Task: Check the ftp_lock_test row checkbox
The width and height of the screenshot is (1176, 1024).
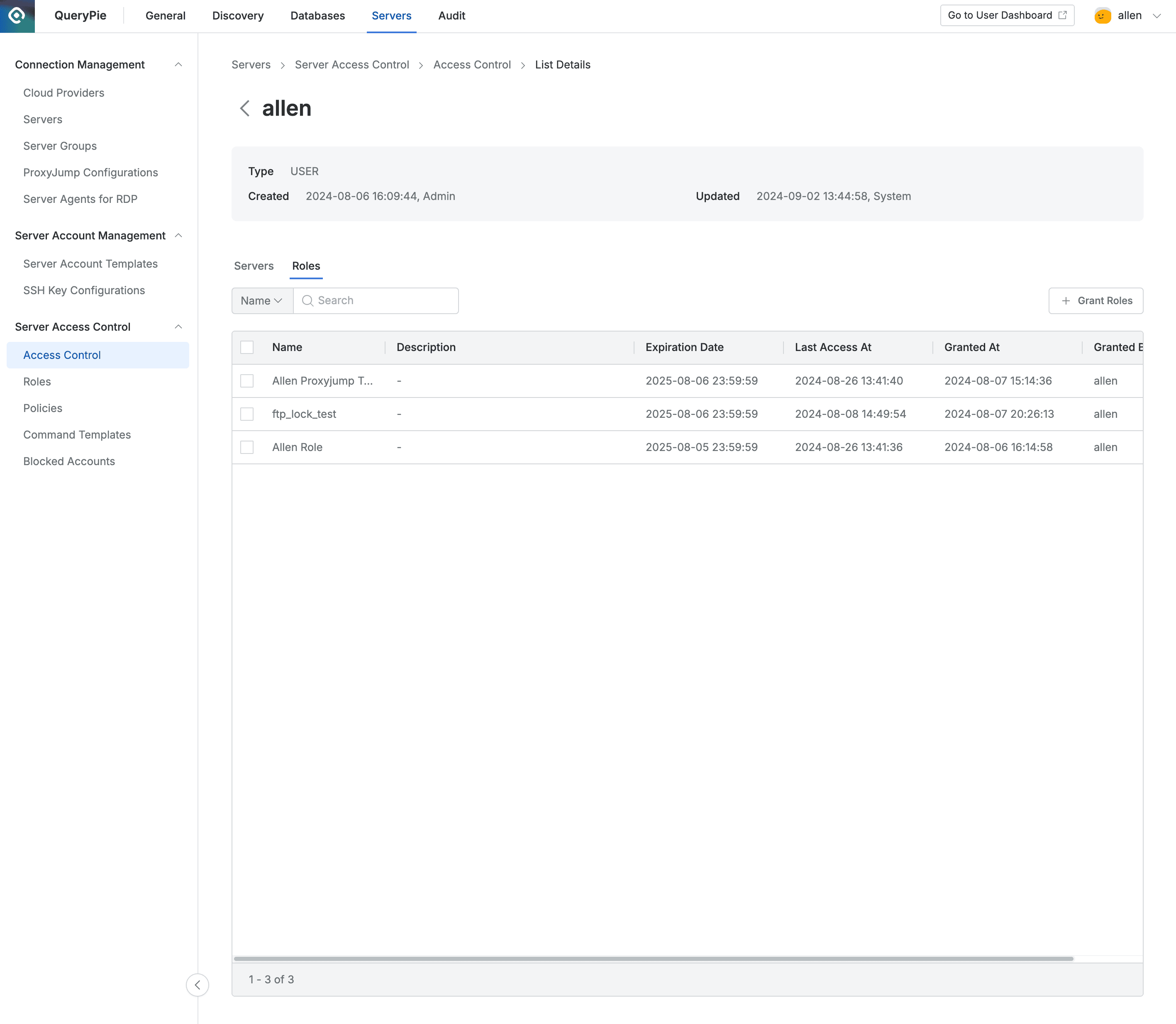Action: pyautogui.click(x=247, y=414)
